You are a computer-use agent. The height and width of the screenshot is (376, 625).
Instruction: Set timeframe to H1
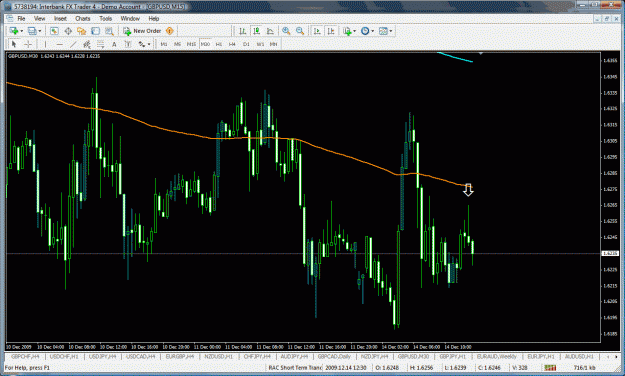(x=219, y=44)
